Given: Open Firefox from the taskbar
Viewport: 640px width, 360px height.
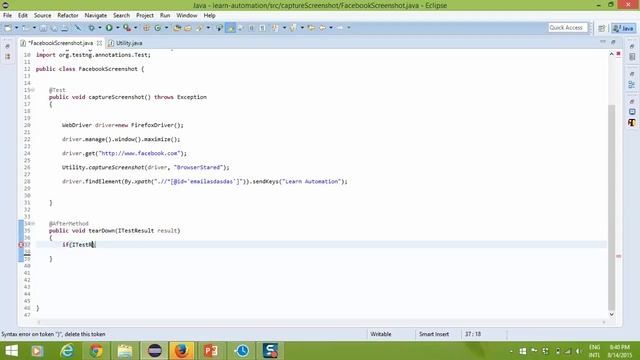Looking at the screenshot, I should click(182, 351).
